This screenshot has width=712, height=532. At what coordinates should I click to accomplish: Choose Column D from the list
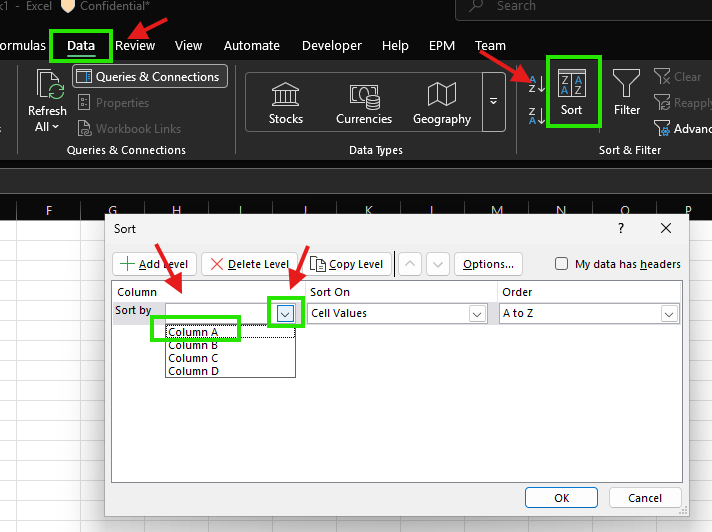pos(230,371)
